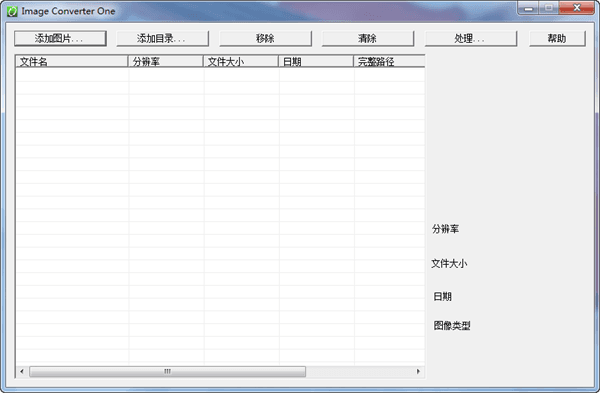Clear the list with the 清除 button
The height and width of the screenshot is (393, 600).
tap(368, 38)
